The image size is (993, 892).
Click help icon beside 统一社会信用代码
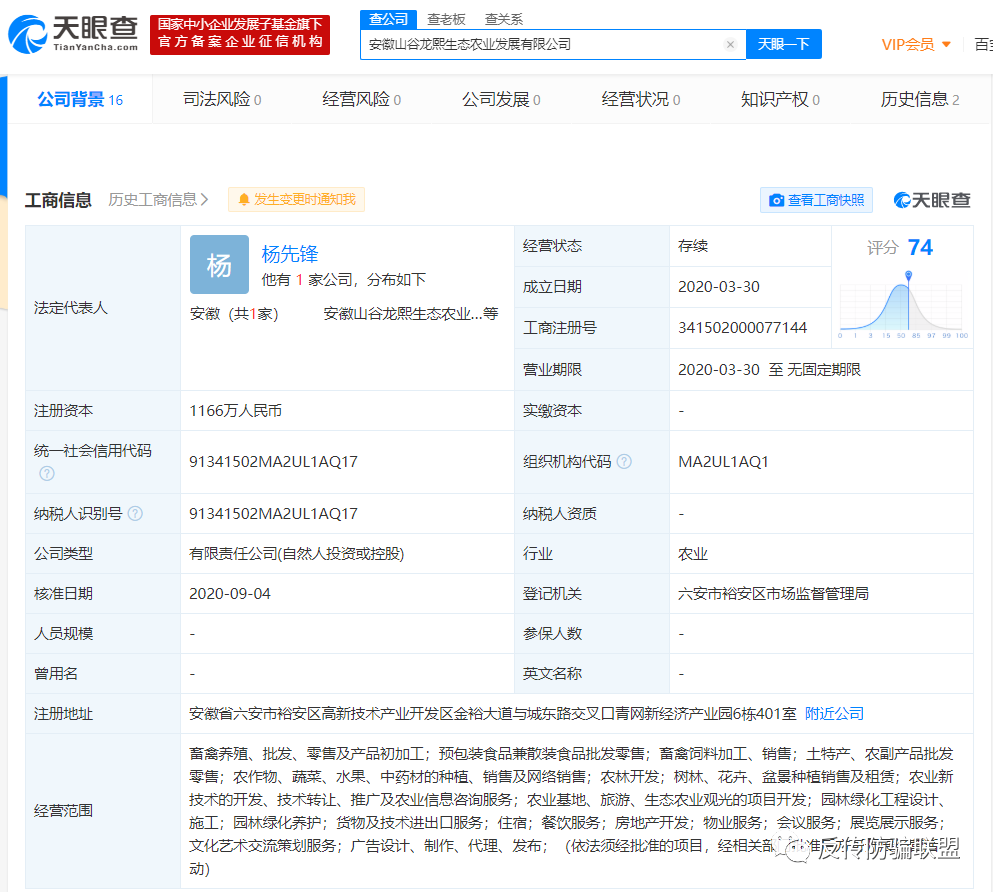[47, 474]
